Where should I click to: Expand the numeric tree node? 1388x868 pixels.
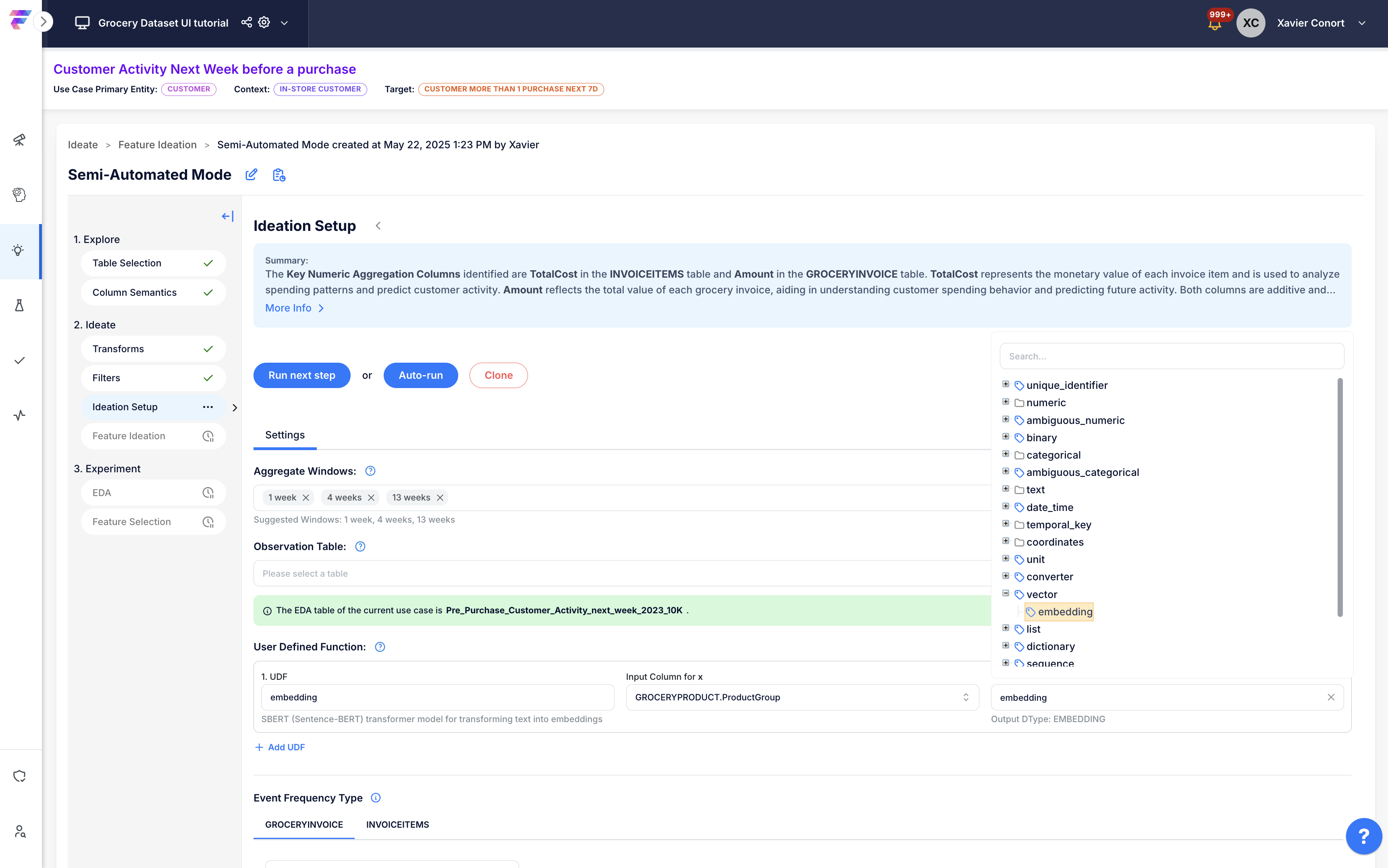(1006, 402)
